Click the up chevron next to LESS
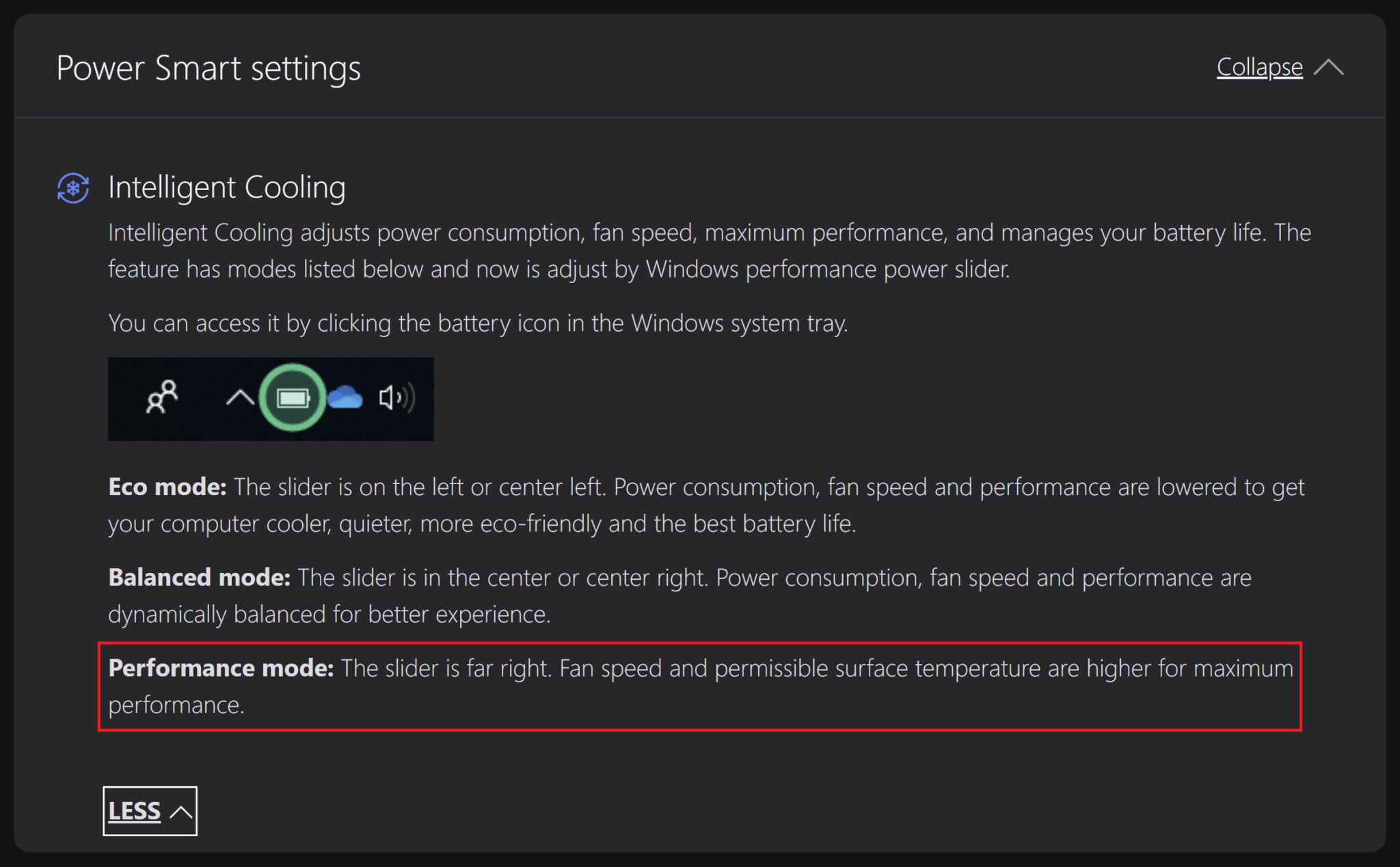The height and width of the screenshot is (867, 1400). pos(181,812)
